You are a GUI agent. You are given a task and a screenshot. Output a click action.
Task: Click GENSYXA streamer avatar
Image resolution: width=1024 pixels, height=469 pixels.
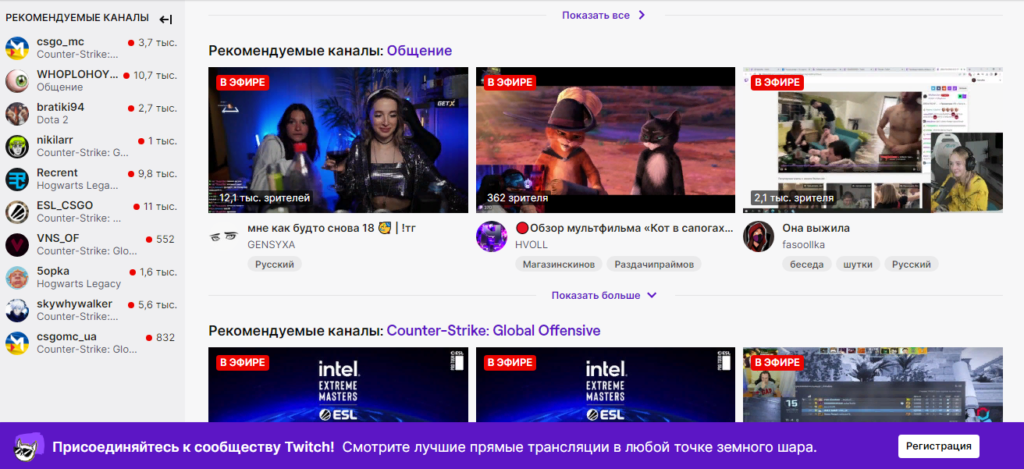(x=224, y=236)
